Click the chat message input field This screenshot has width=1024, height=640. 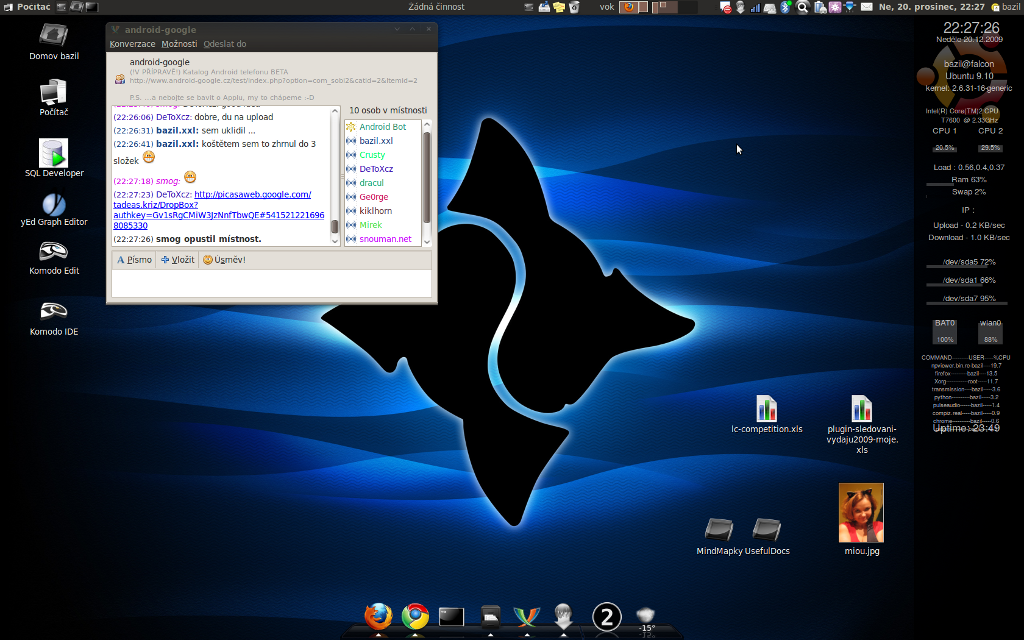point(271,284)
